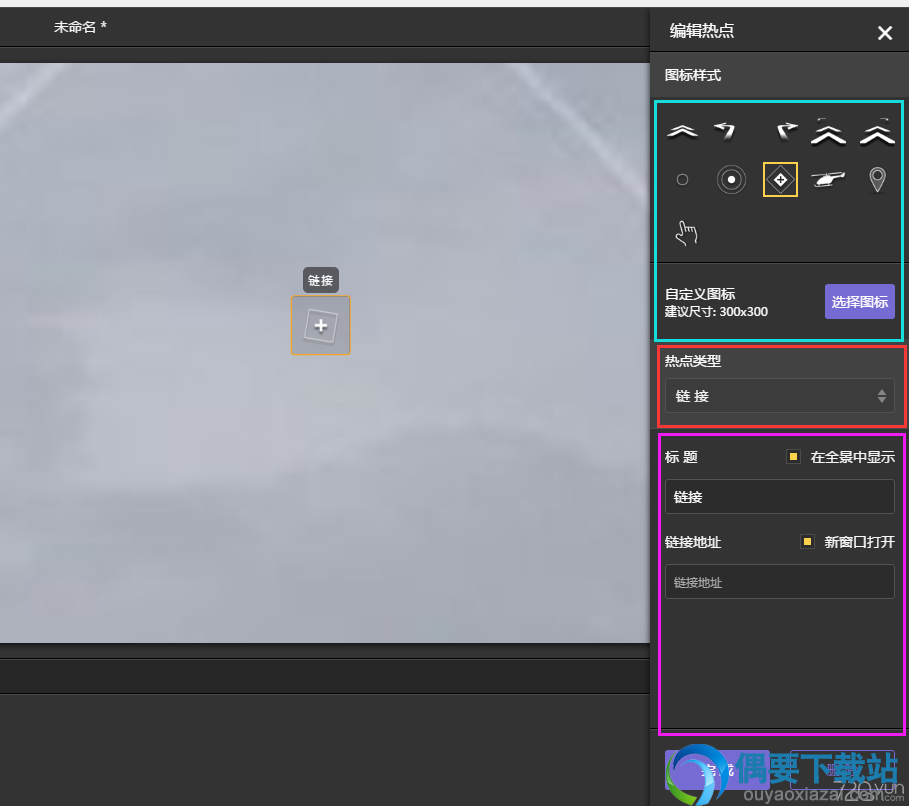909x806 pixels.
Task: Select the plus hotspot marker in the panorama
Action: (x=321, y=325)
